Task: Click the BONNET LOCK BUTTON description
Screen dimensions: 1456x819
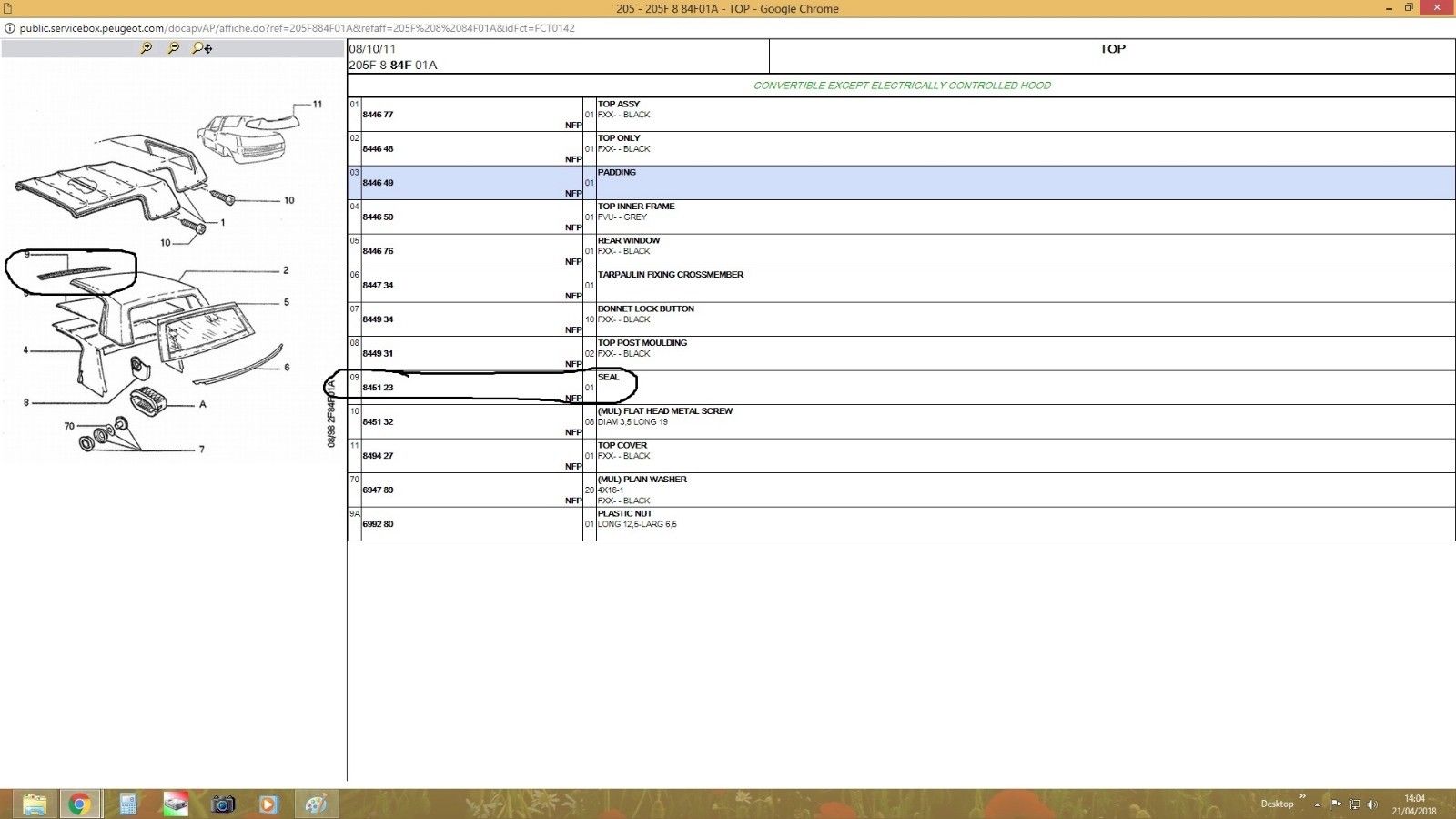Action: 646,309
